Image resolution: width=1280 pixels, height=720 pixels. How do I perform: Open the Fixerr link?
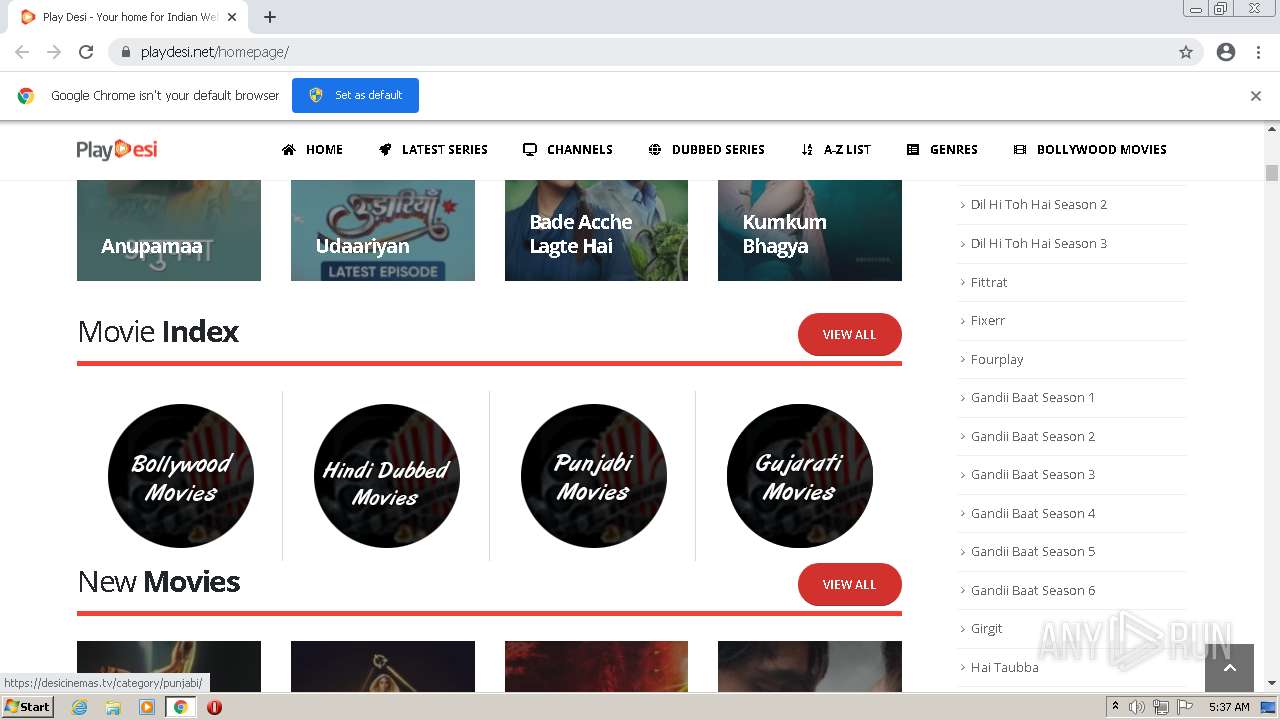click(x=988, y=321)
